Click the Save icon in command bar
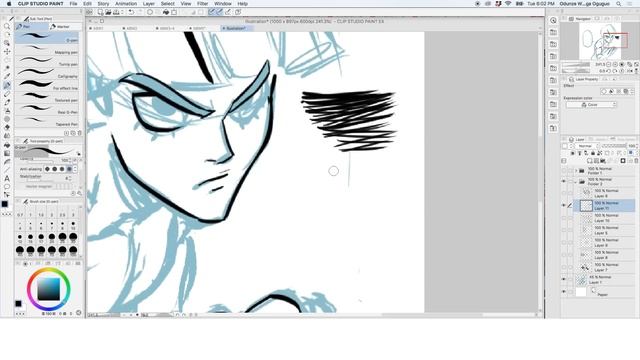 tap(116, 12)
